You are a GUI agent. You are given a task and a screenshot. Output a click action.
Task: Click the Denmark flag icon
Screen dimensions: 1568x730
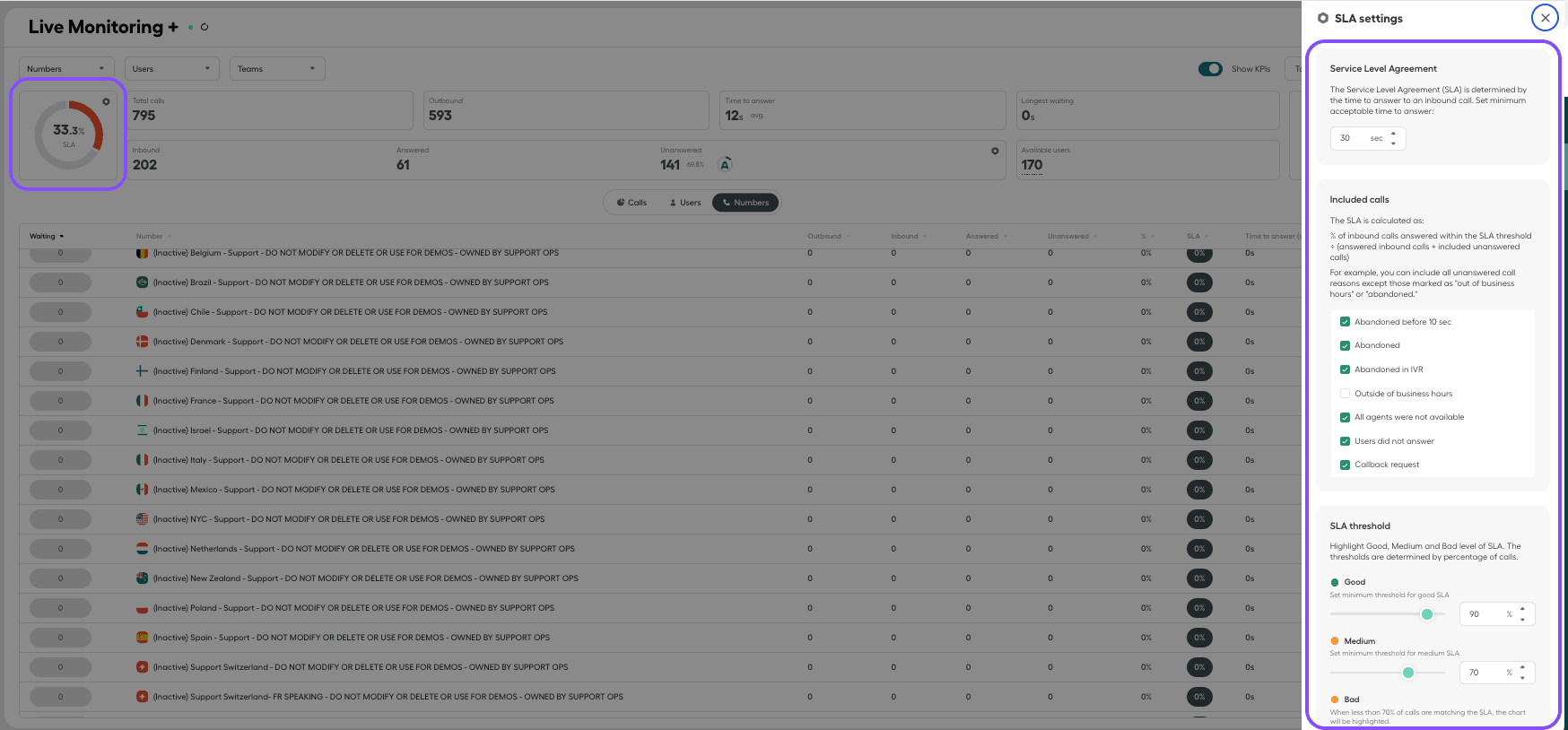point(142,342)
